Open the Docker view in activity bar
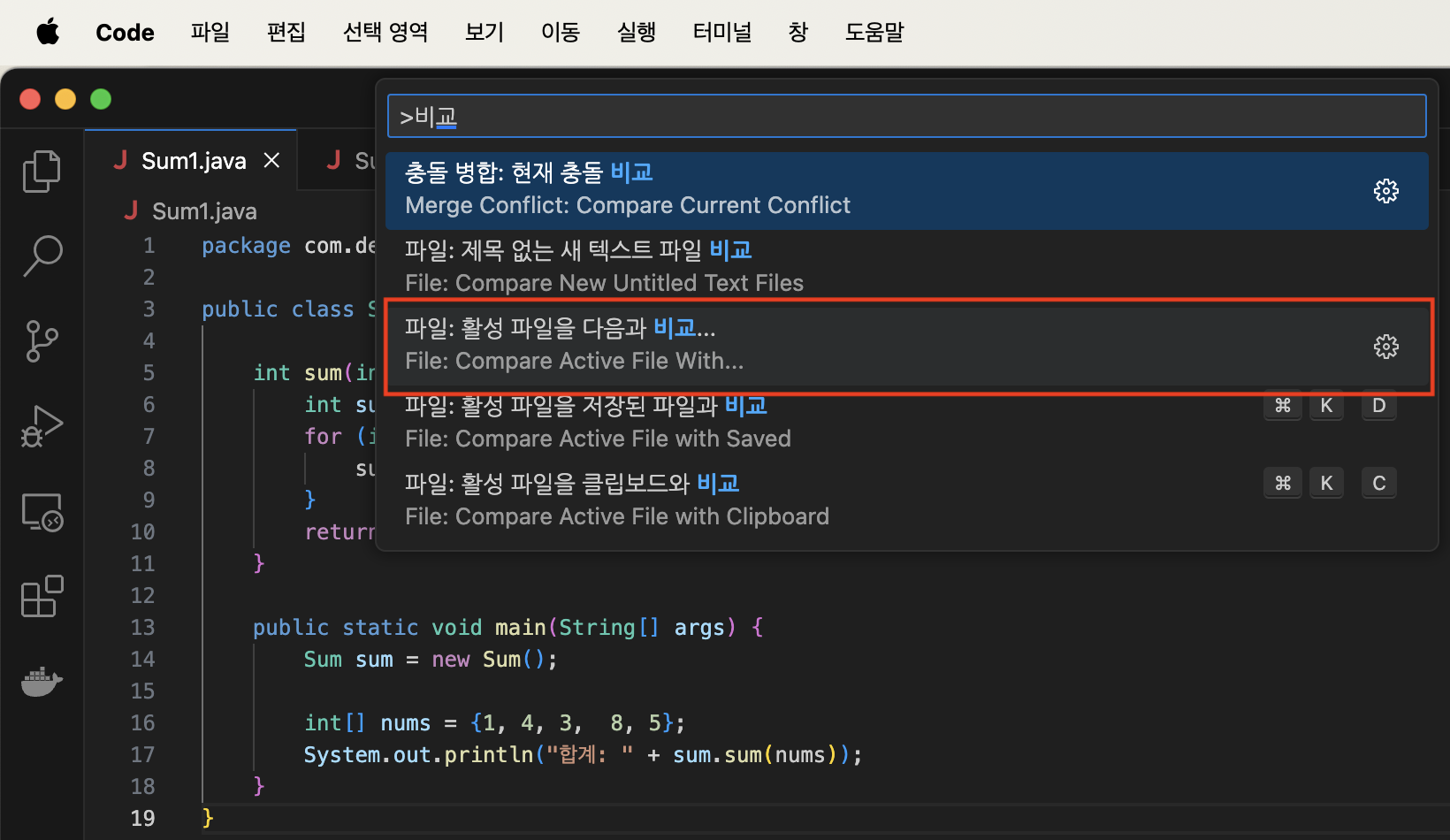1450x840 pixels. pos(42,682)
